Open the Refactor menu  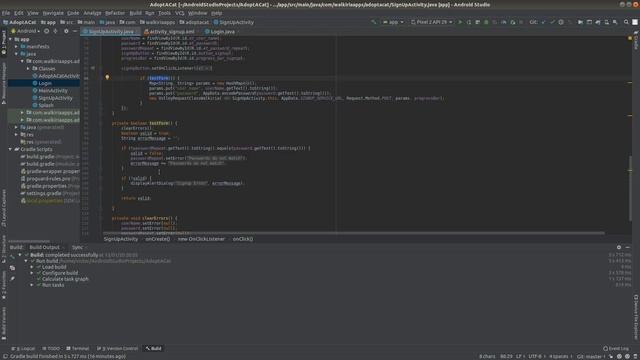click(115, 13)
